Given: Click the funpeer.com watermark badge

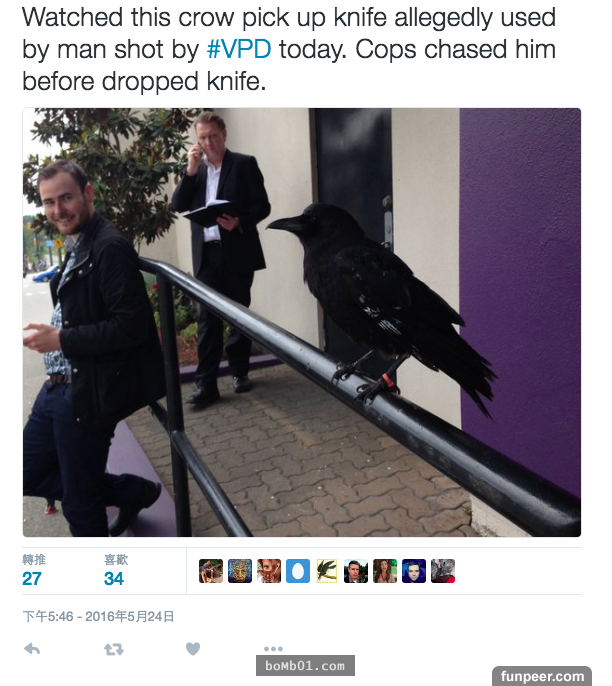Looking at the screenshot, I should (x=542, y=676).
